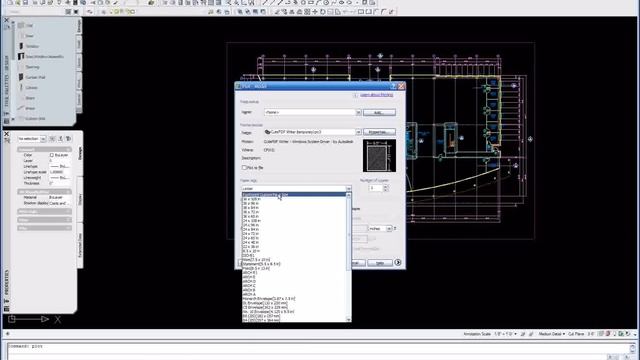Switch to Extended Data tab in Properties palette
640x360 pixels.
coord(80,245)
